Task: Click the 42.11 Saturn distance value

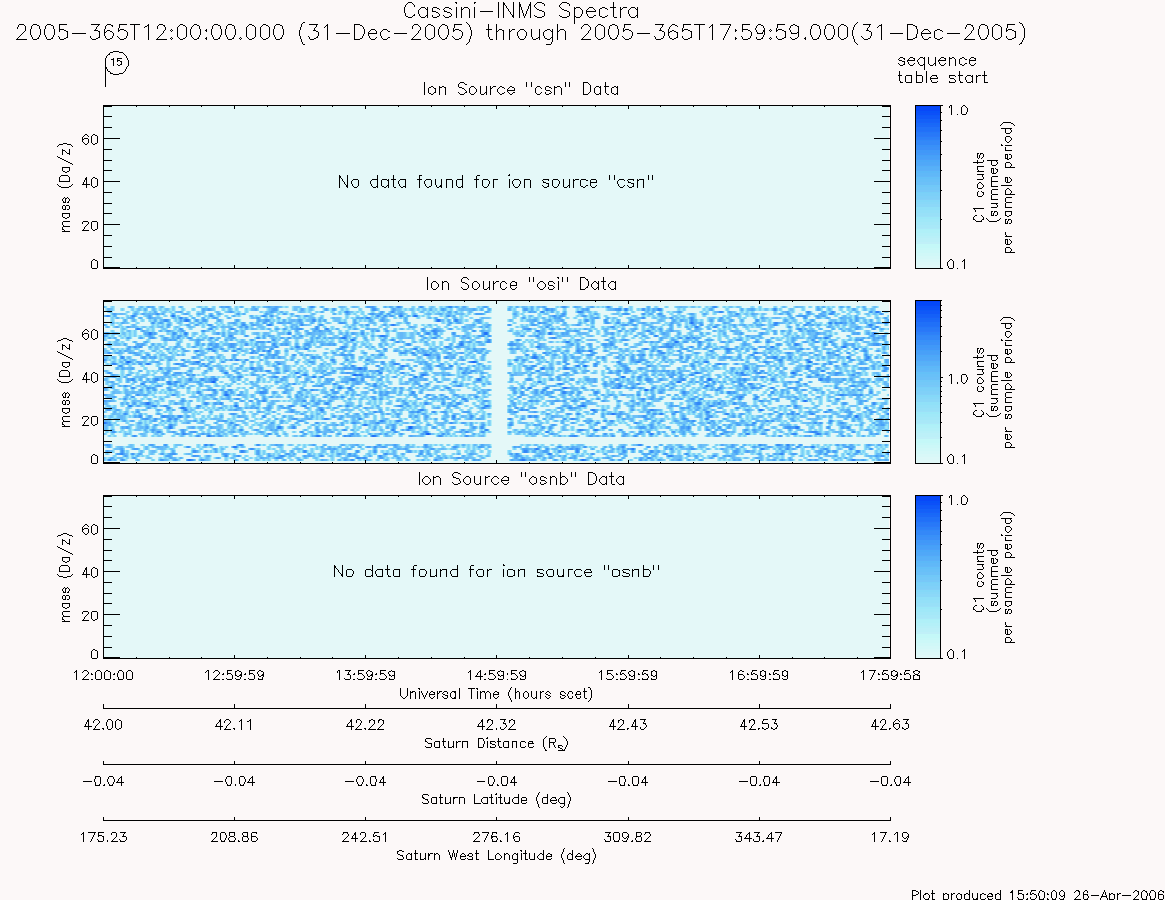Action: pos(234,725)
